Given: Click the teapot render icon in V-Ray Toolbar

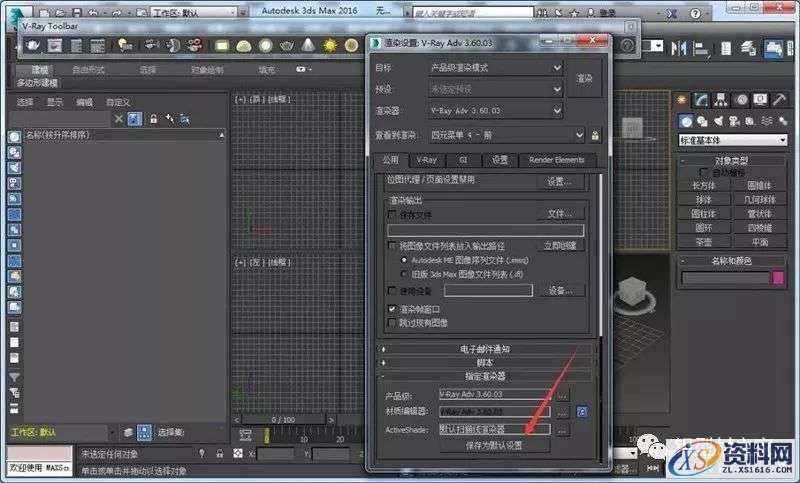Looking at the screenshot, I should 32,45.
